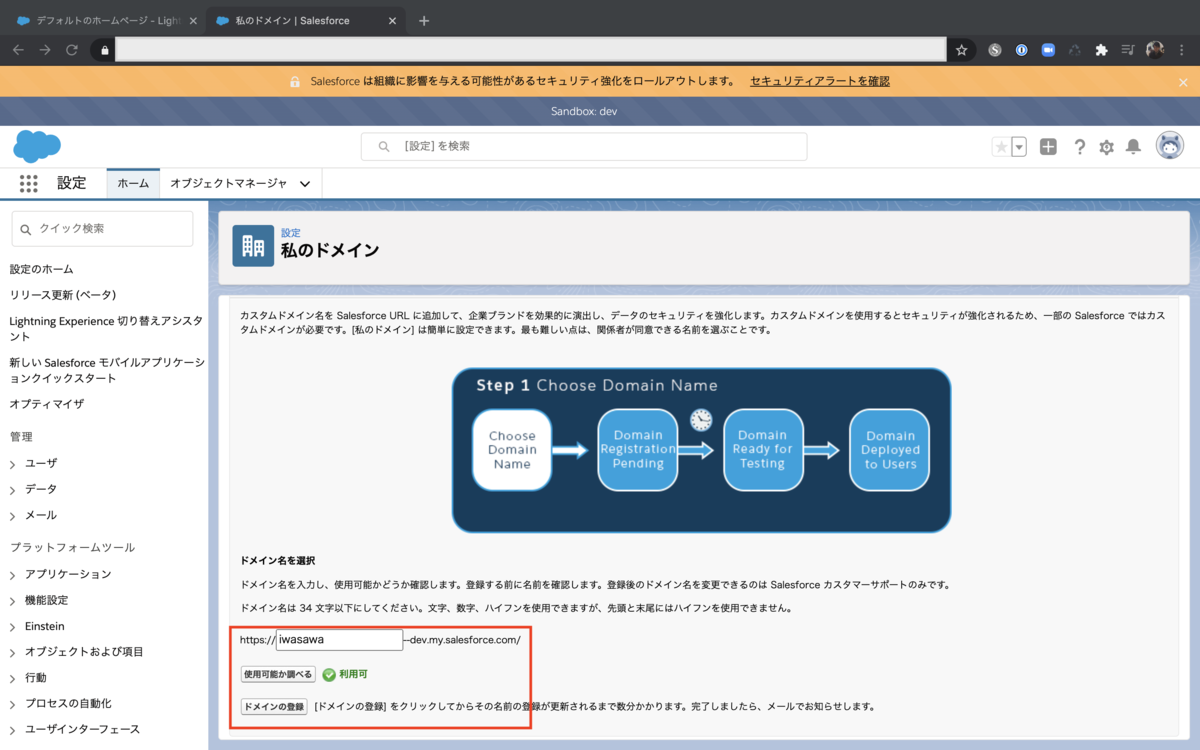Expand the アプリケーション tree node

(13, 575)
